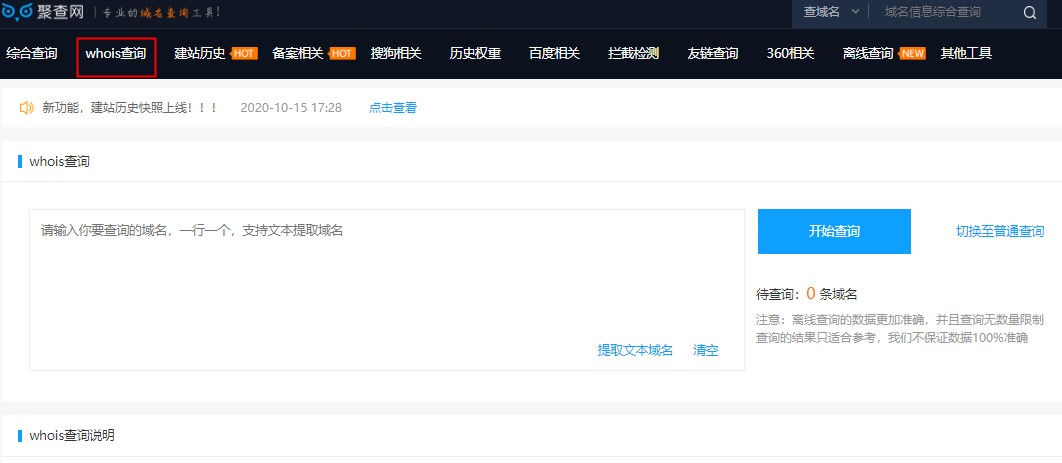
Task: Open the 备案相关 menu item
Action: pos(298,53)
